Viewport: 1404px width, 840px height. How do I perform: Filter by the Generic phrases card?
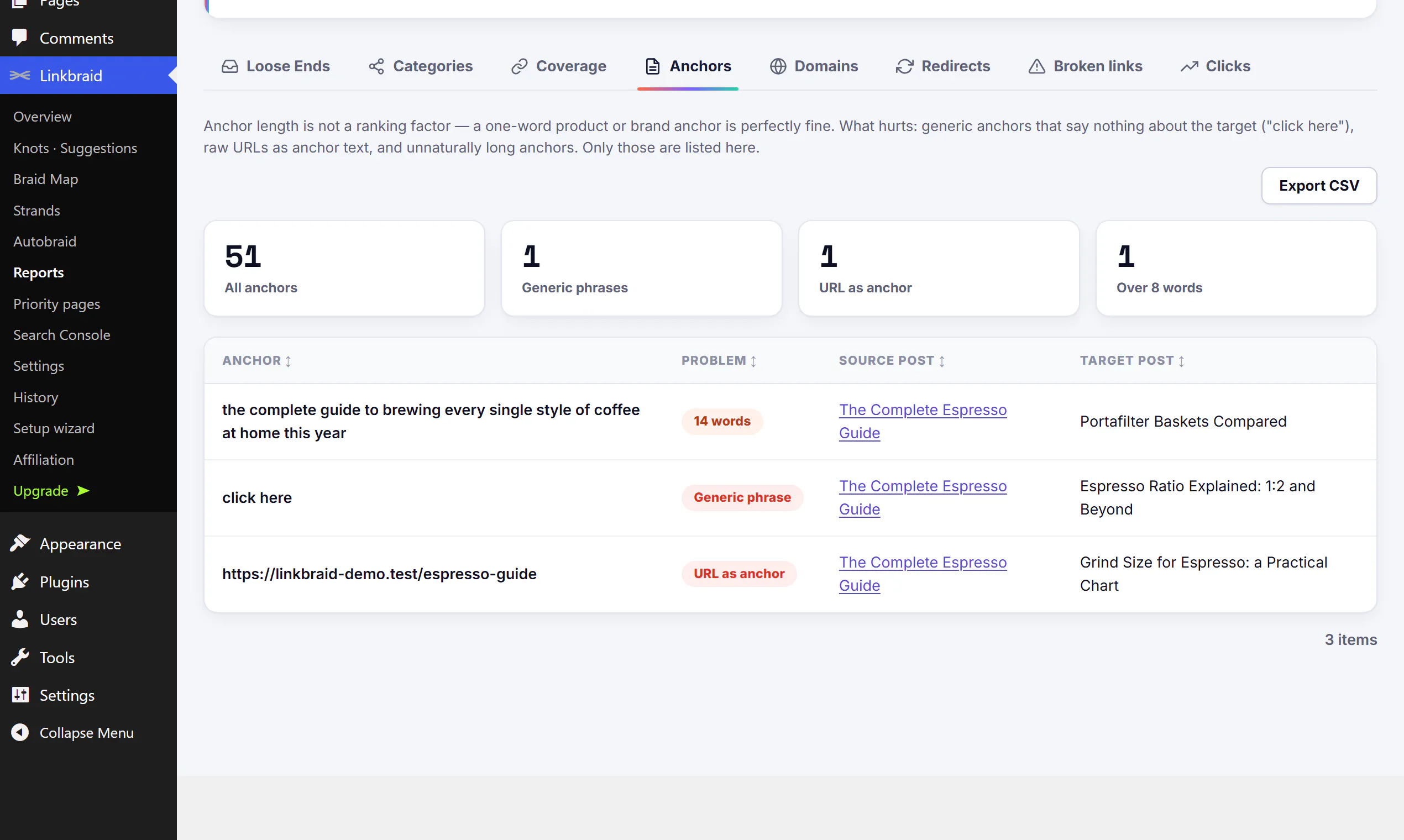(641, 268)
